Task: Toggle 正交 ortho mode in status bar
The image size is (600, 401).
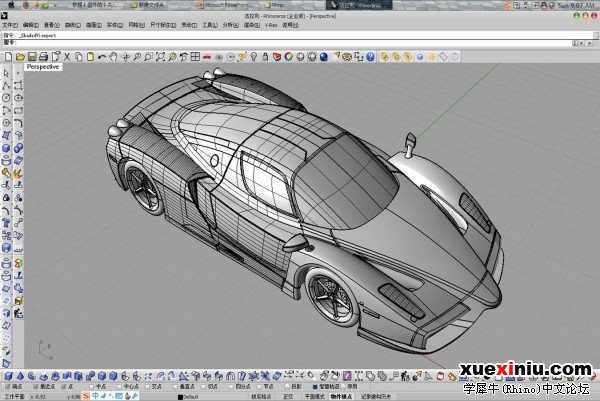Action: (288, 397)
